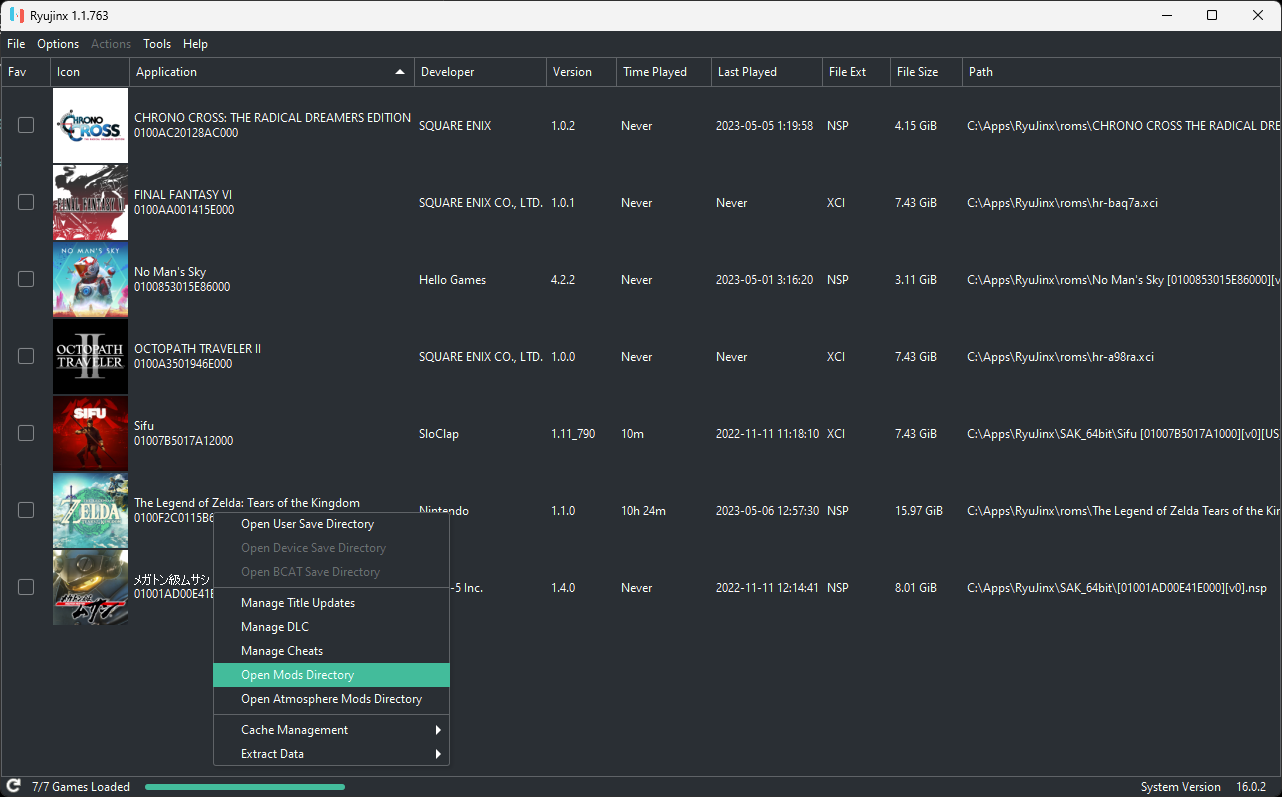Sort by the Icon column header
The width and height of the screenshot is (1282, 797).
coord(90,72)
